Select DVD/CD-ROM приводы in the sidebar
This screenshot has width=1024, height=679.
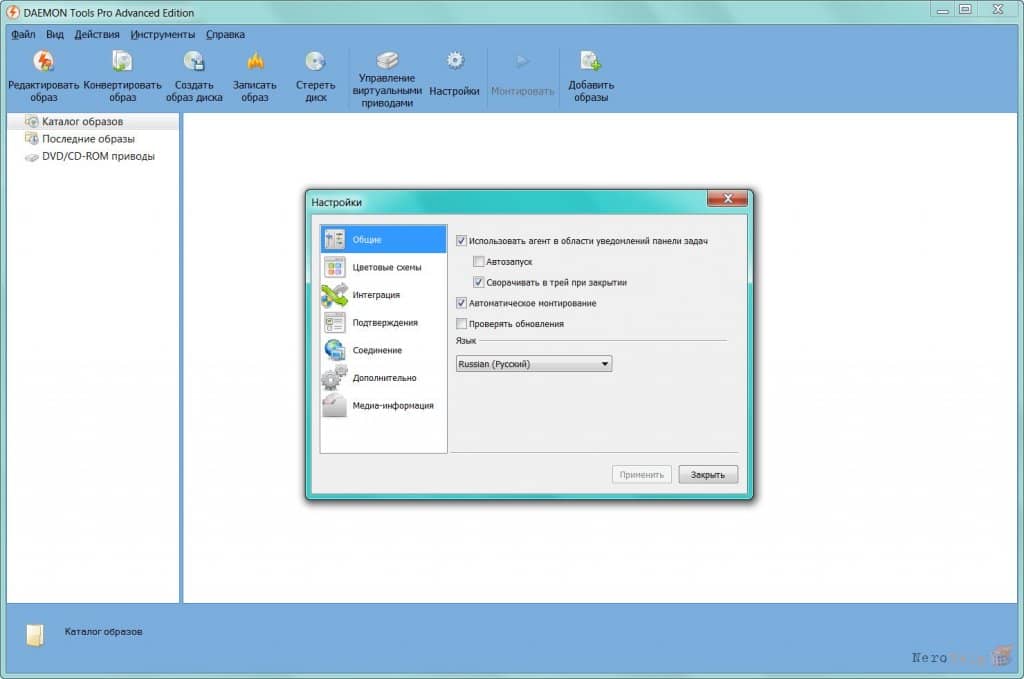[98, 157]
